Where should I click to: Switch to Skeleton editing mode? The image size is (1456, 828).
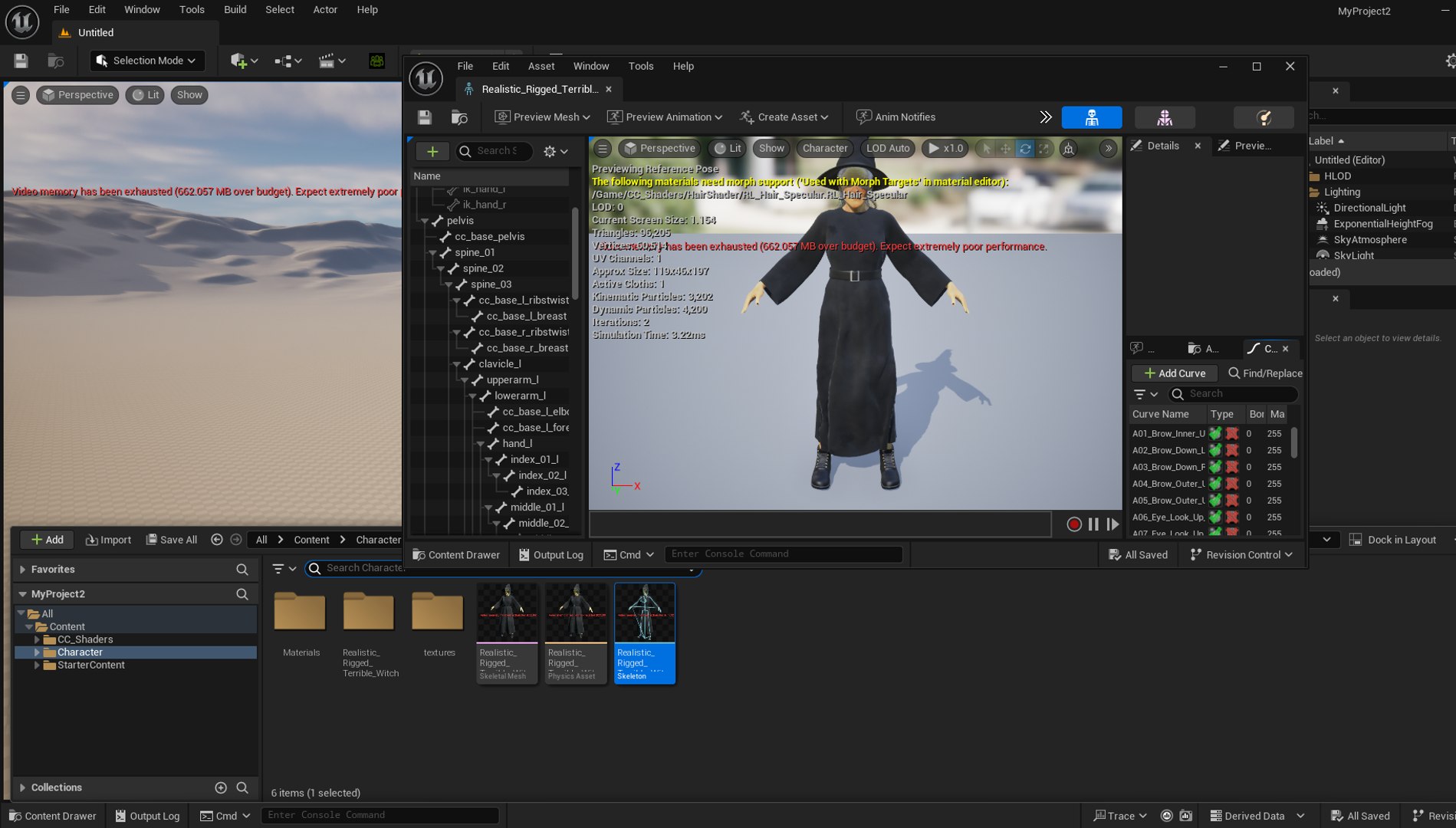[1091, 117]
